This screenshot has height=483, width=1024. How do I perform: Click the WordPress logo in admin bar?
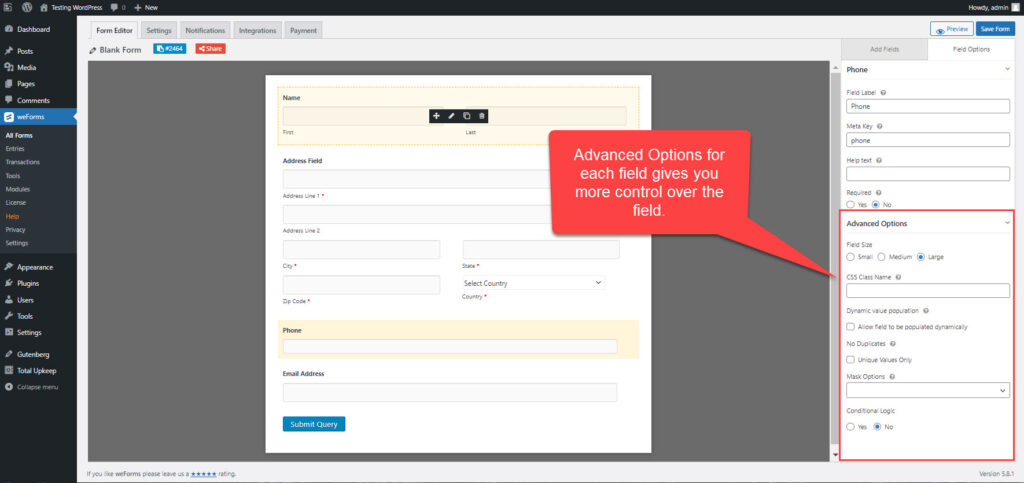click(x=27, y=8)
